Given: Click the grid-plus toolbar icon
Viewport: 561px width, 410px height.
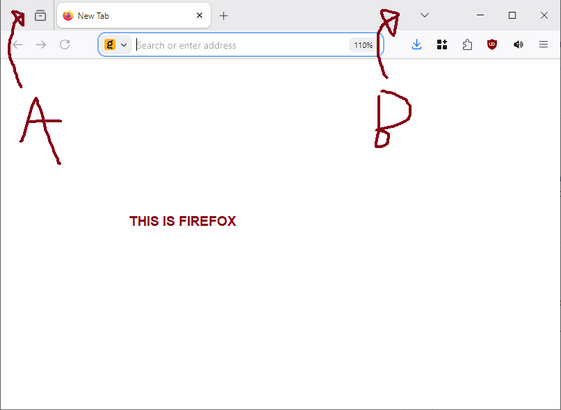Looking at the screenshot, I should [x=442, y=45].
